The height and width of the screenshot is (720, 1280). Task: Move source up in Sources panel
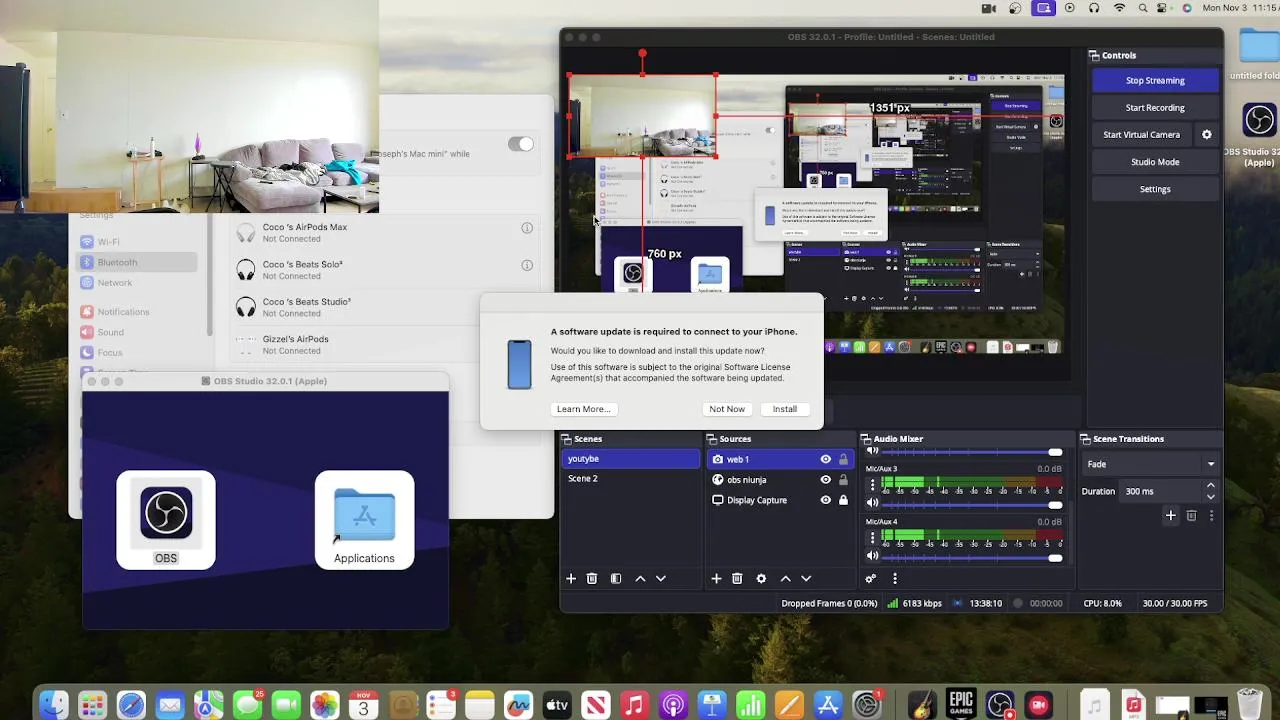pos(785,578)
